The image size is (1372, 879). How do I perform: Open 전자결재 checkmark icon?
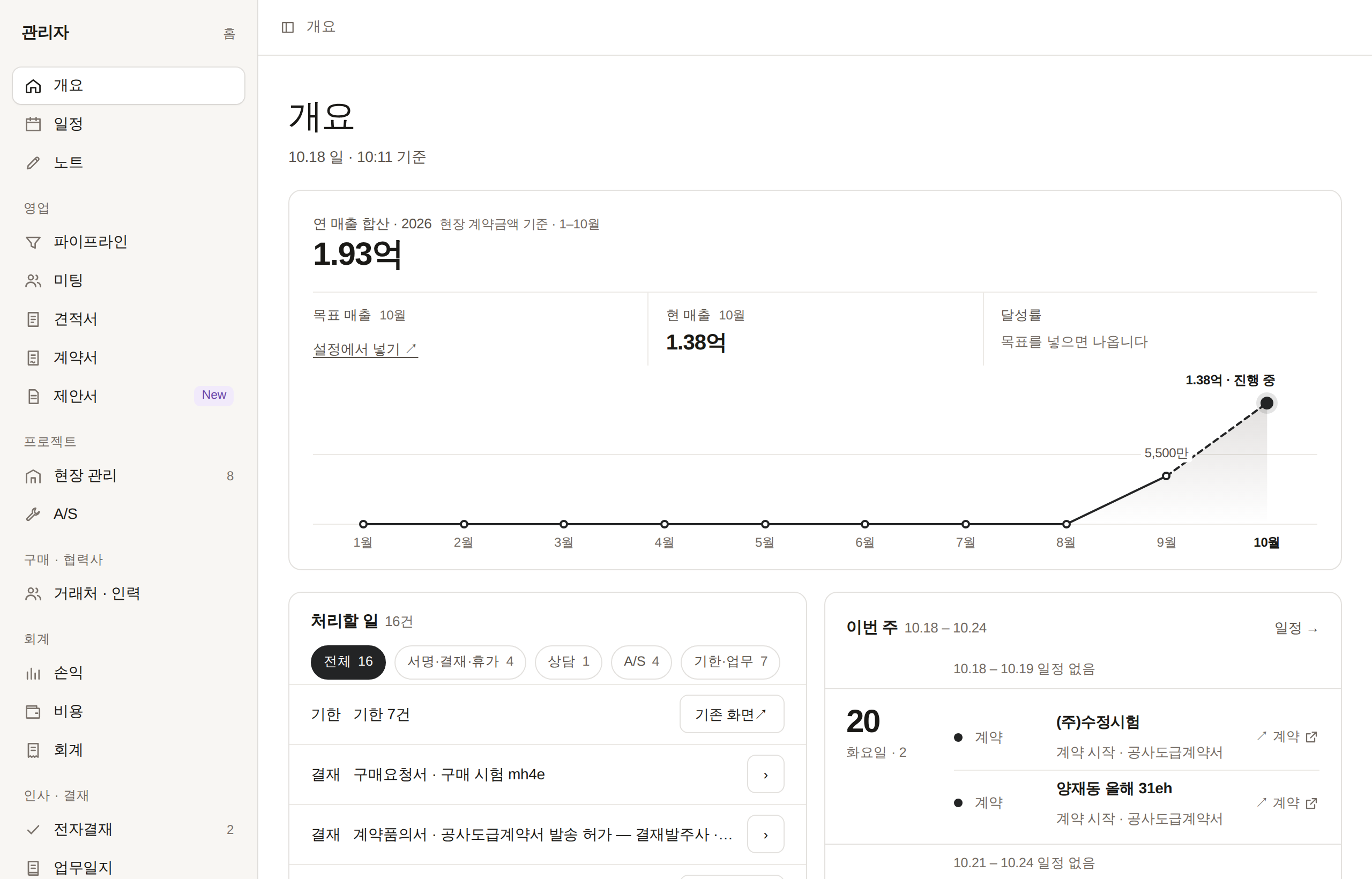(x=33, y=830)
